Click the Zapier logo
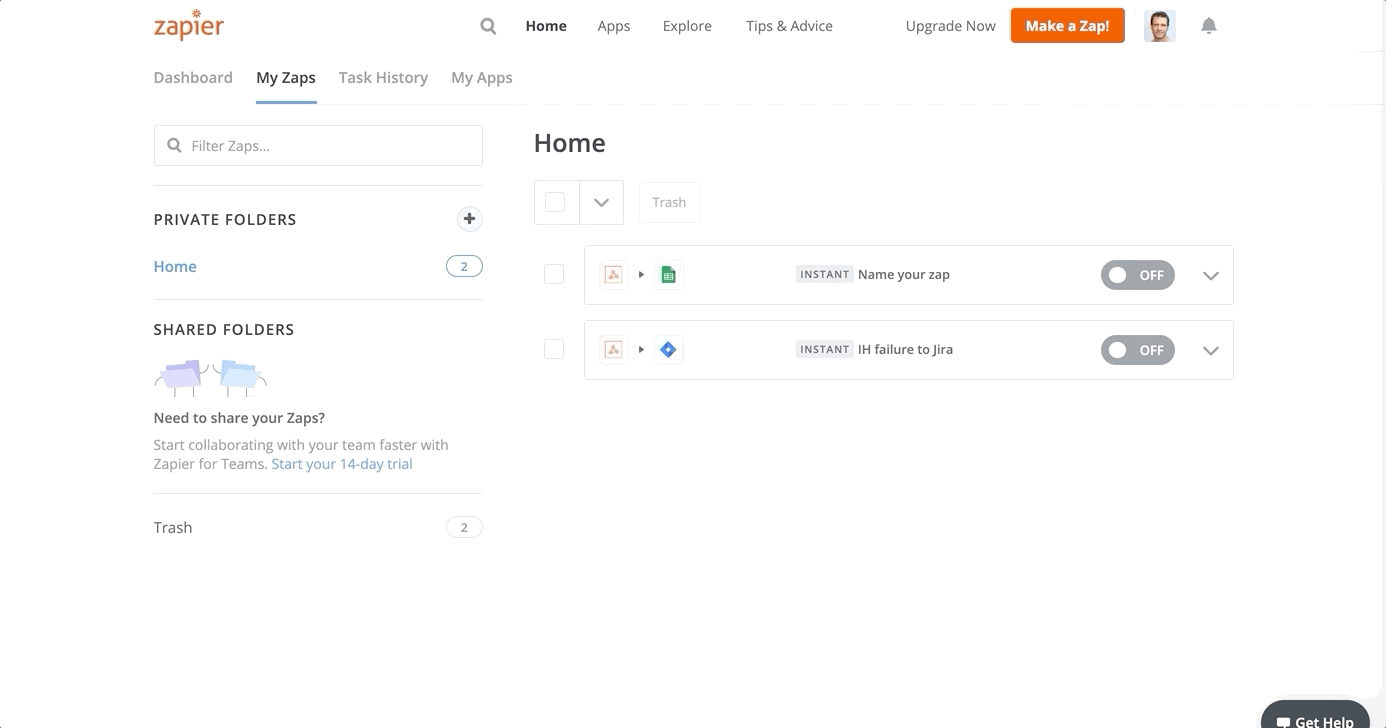 coord(188,26)
